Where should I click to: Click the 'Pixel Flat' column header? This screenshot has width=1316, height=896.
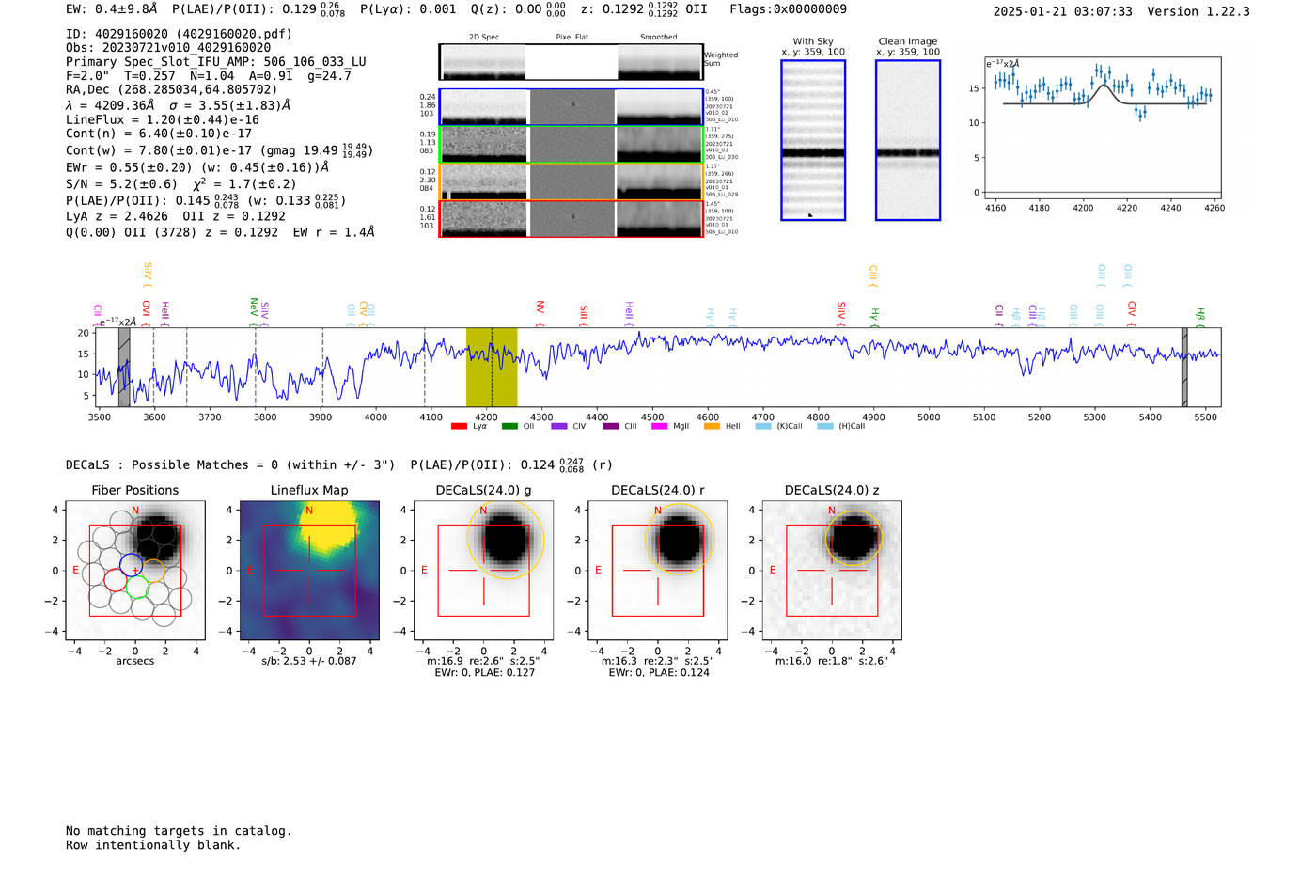click(x=572, y=38)
